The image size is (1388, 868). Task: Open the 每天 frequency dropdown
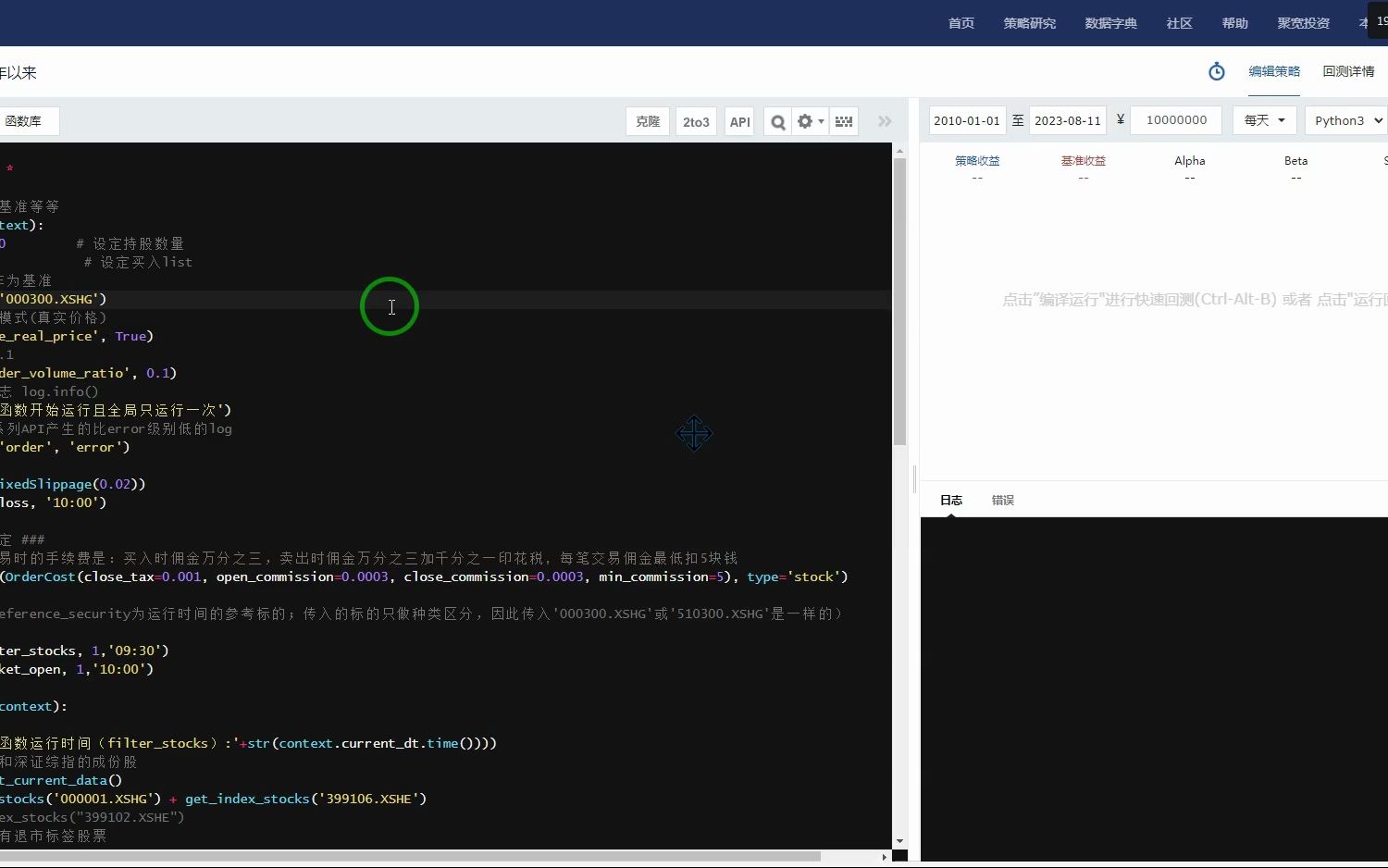[x=1265, y=120]
